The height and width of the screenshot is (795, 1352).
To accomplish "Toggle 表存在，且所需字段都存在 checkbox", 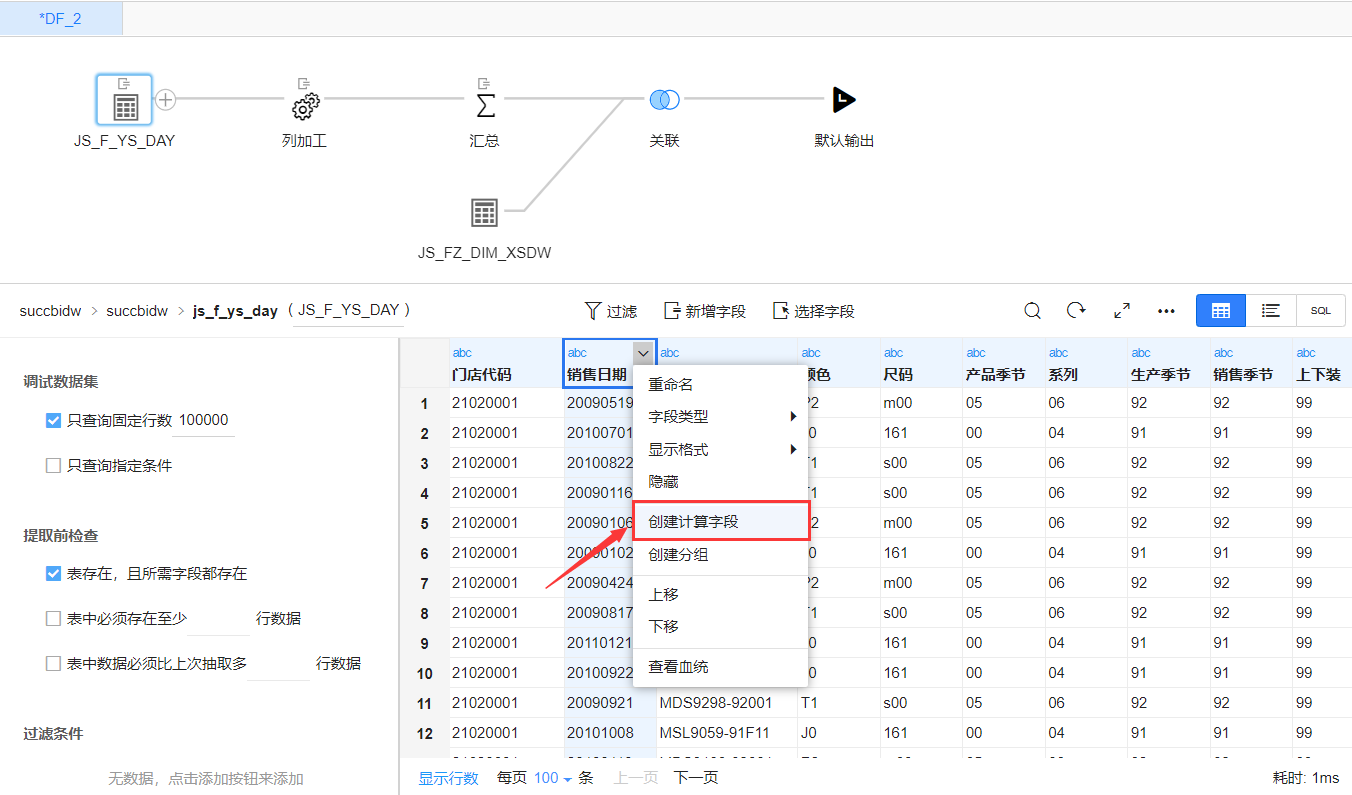I will click(x=54, y=574).
